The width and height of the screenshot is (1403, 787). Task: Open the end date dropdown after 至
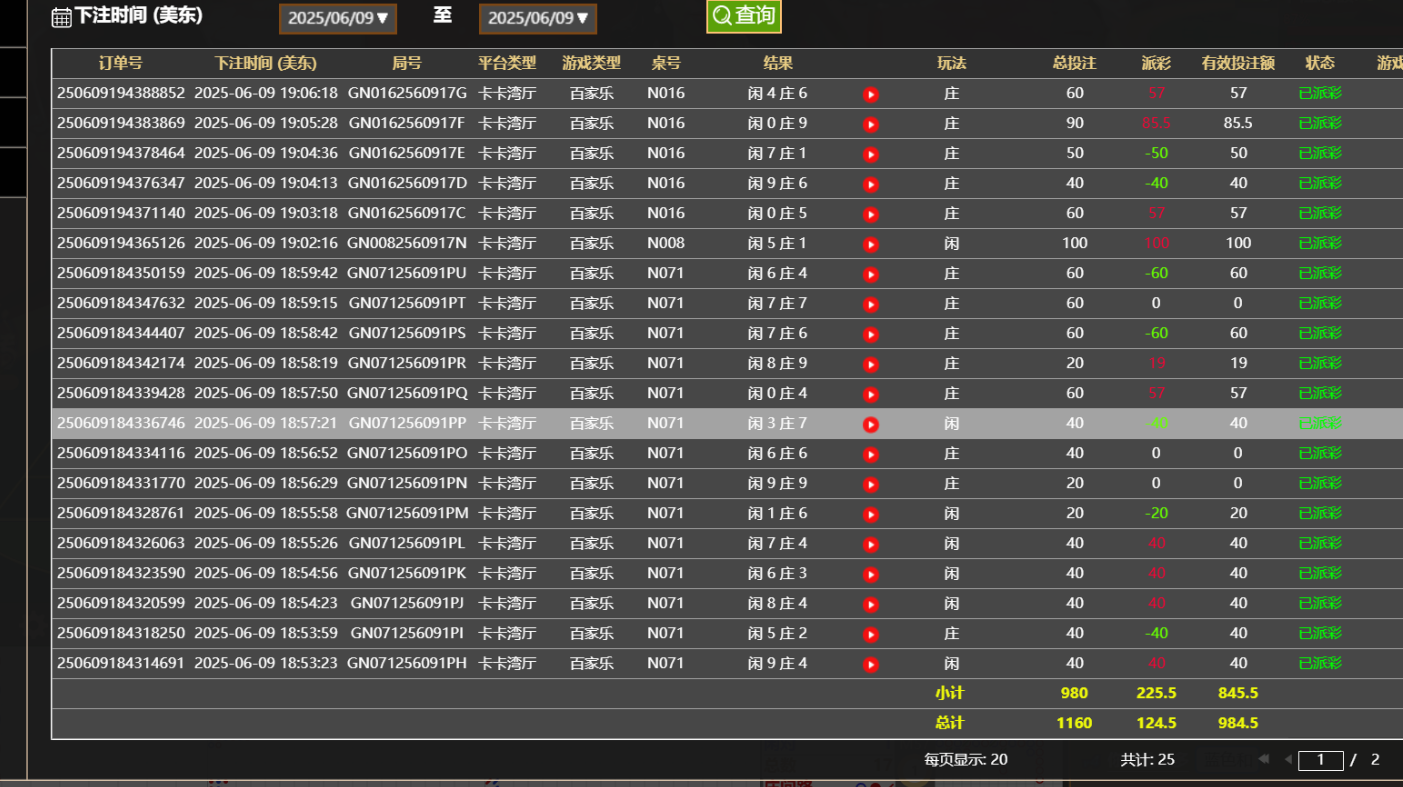537,18
